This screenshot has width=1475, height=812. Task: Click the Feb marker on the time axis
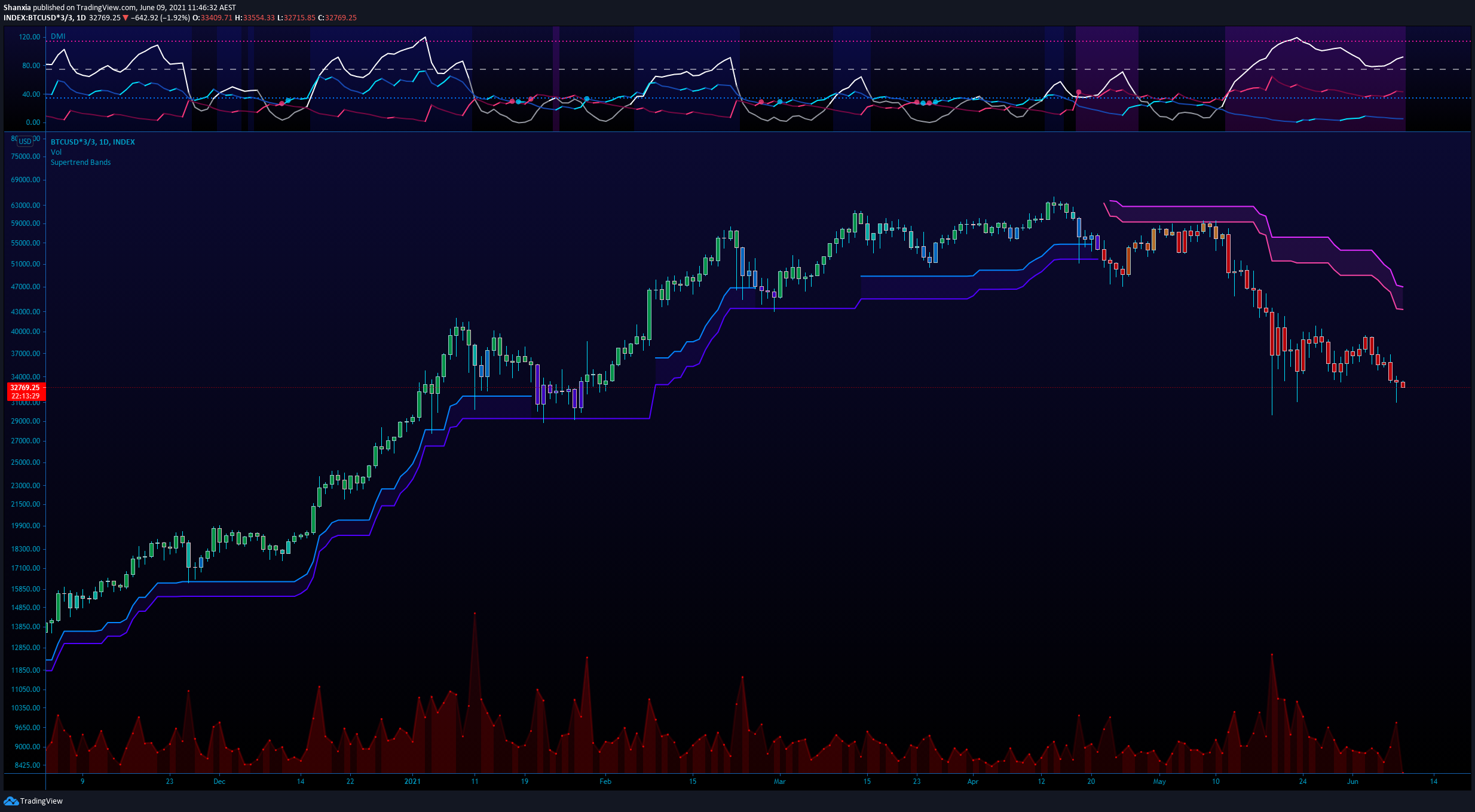pos(605,782)
